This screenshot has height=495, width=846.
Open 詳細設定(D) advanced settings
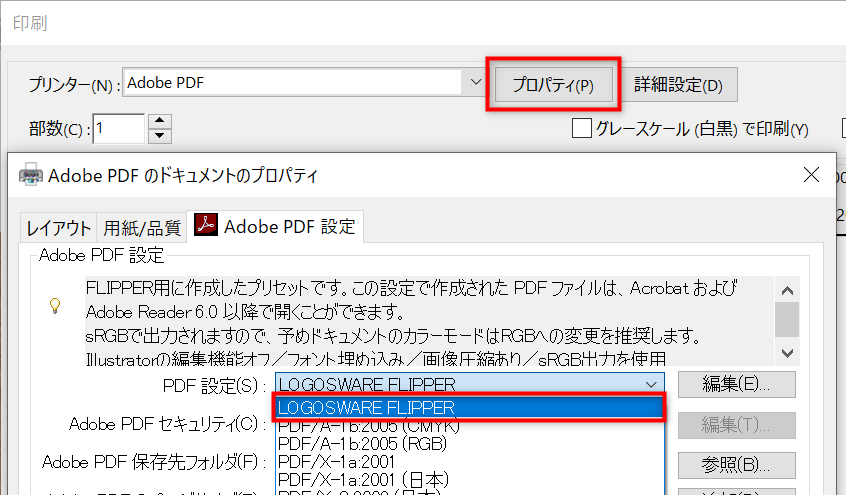click(678, 85)
